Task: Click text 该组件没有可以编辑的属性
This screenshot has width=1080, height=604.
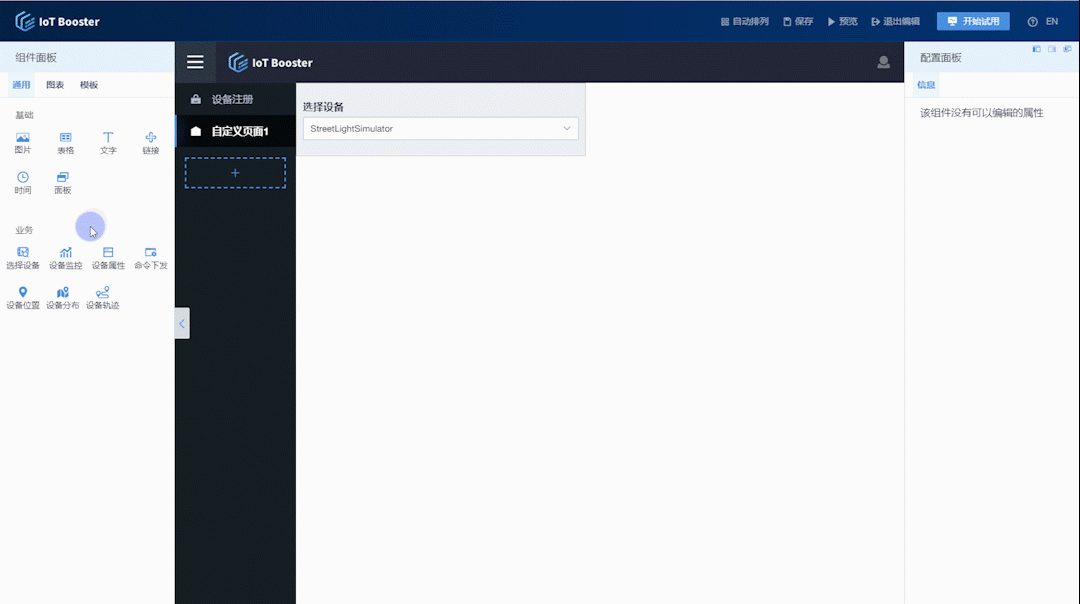Action: pos(982,113)
